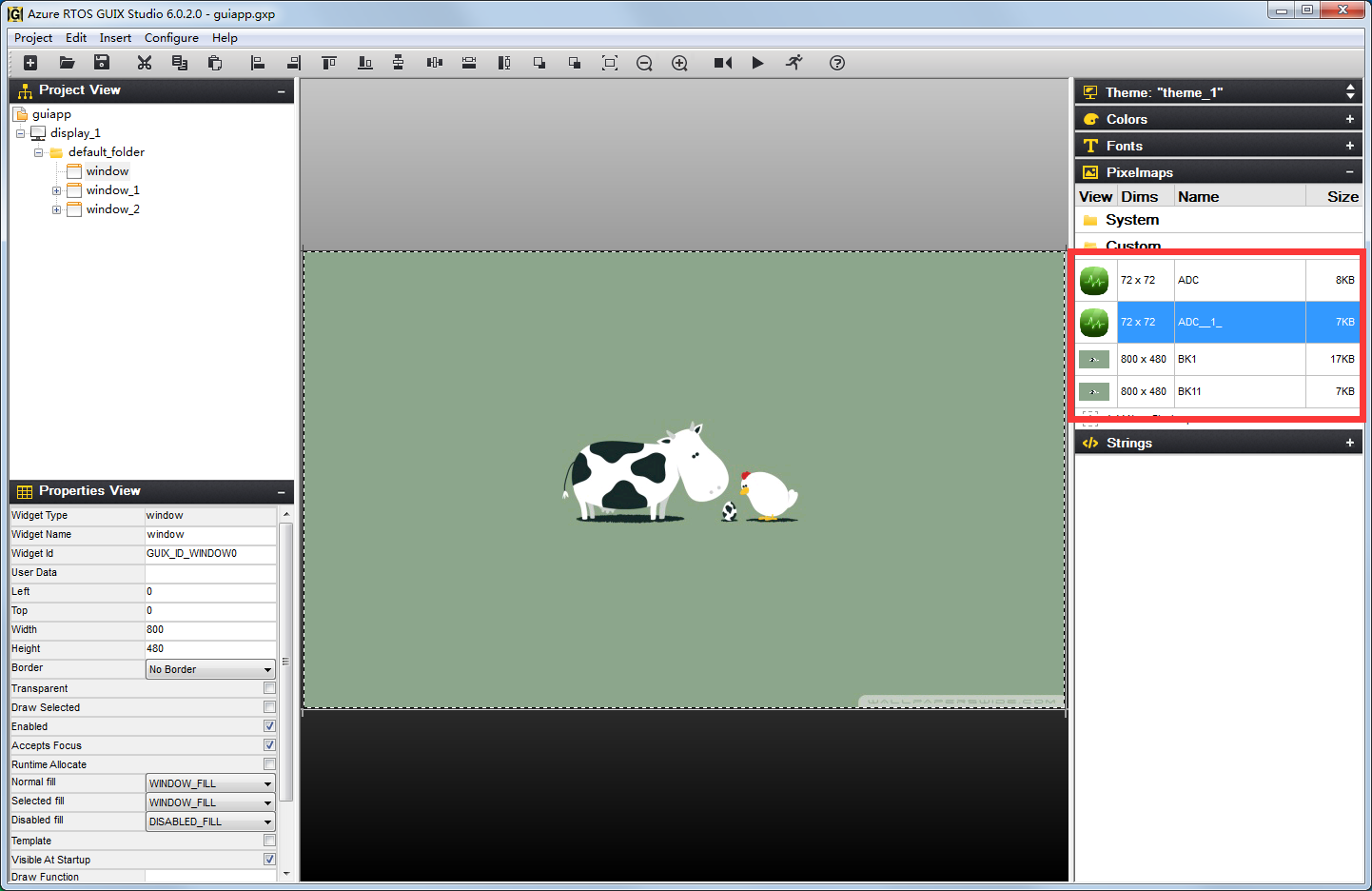Toggle the Template checkbox
This screenshot has width=1372, height=891.
(269, 841)
